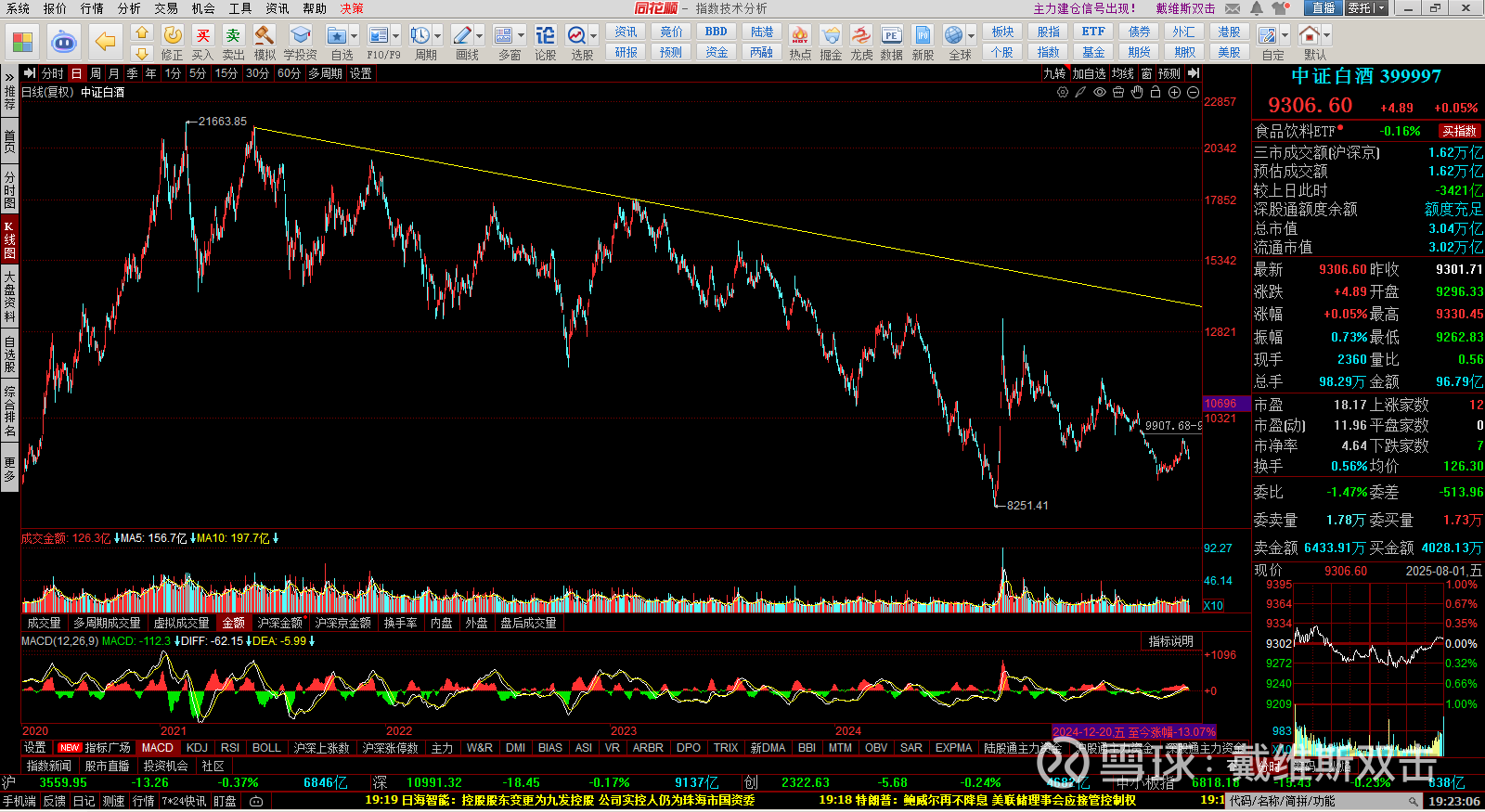
Task: Click the 资讯 toolbar button
Action: (x=626, y=32)
